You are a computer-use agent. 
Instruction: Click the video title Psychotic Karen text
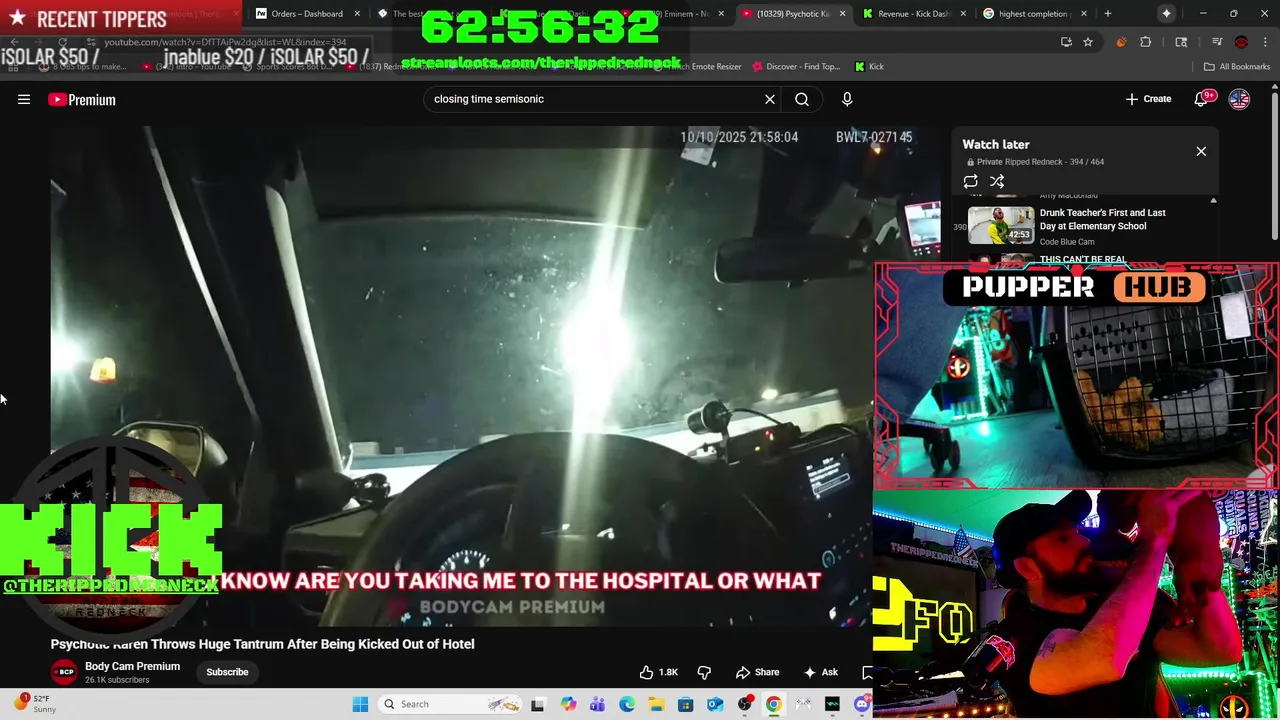click(x=262, y=644)
